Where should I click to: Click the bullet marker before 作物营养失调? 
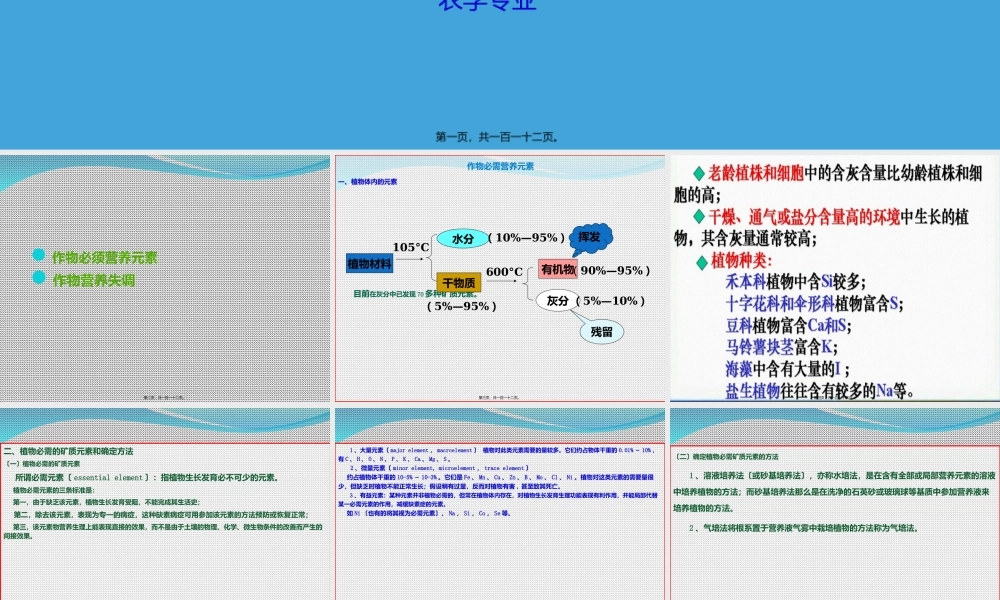40,279
